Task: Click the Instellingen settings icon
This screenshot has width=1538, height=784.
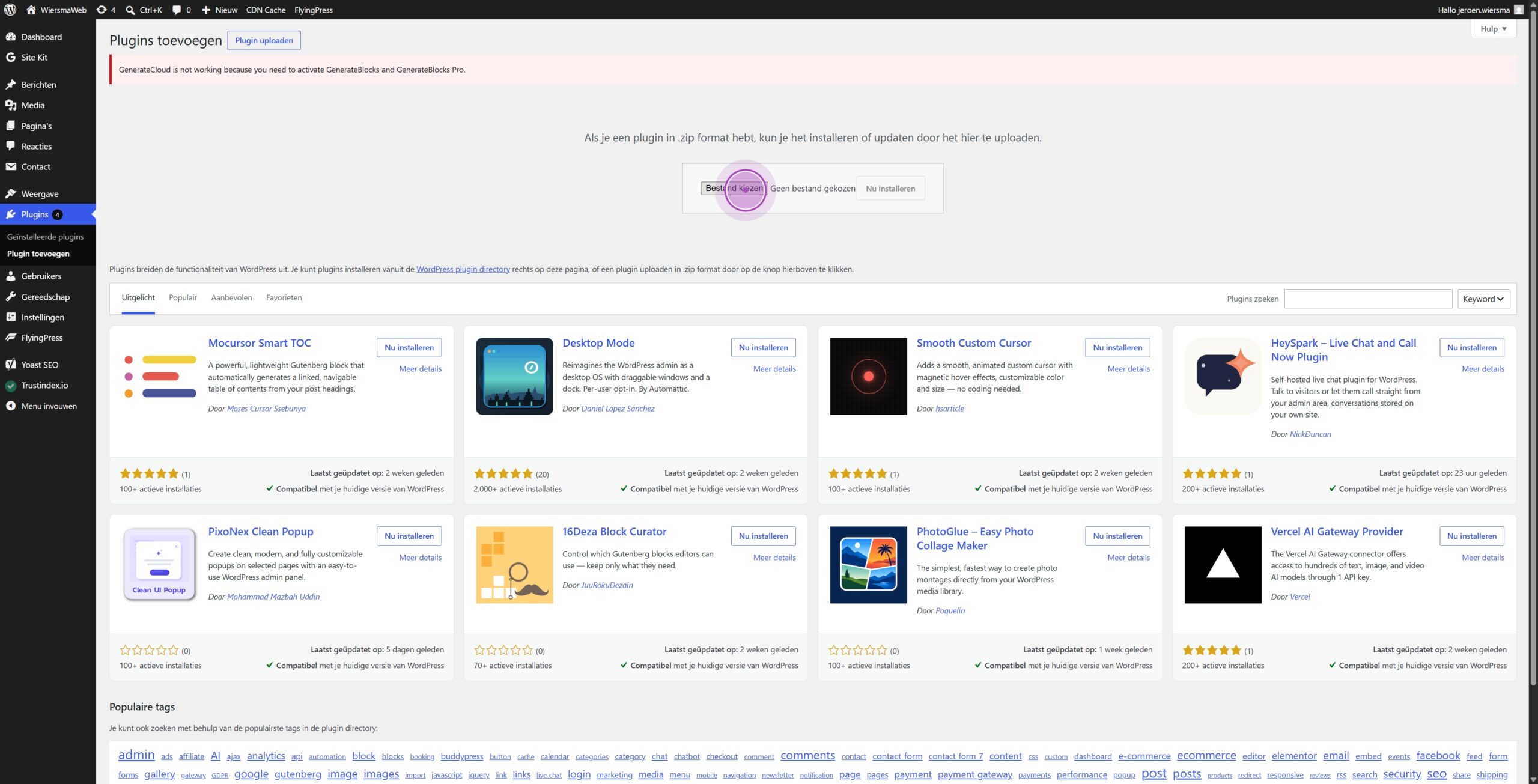Action: 11,317
